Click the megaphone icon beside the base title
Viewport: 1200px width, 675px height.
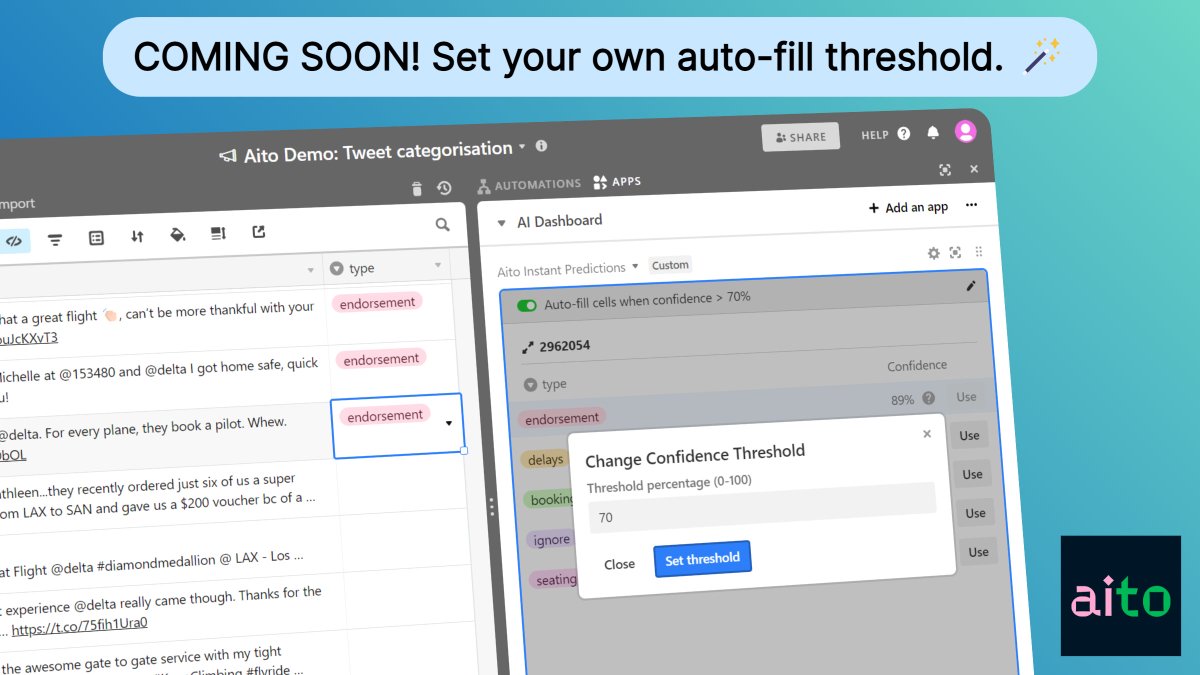tap(228, 157)
